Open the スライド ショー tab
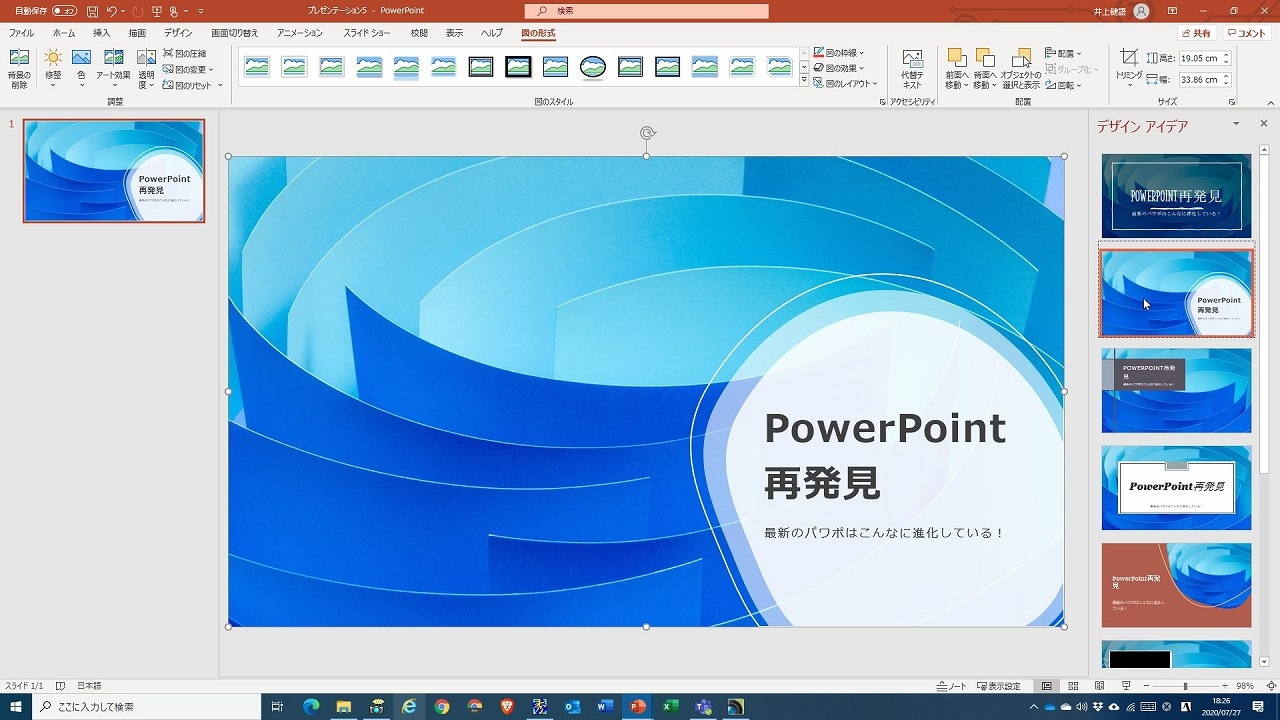 [367, 33]
